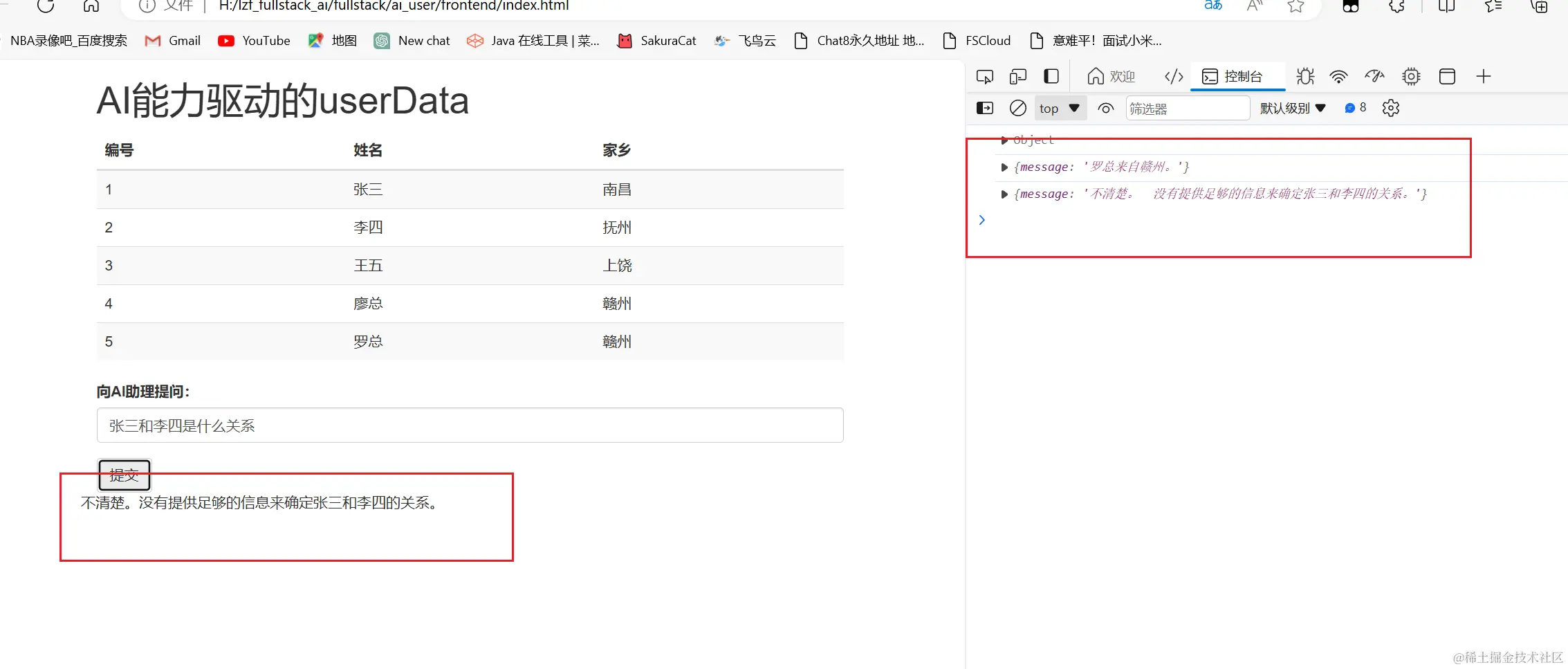1568x669 pixels.
Task: Expand the first Object console entry
Action: click(1004, 140)
